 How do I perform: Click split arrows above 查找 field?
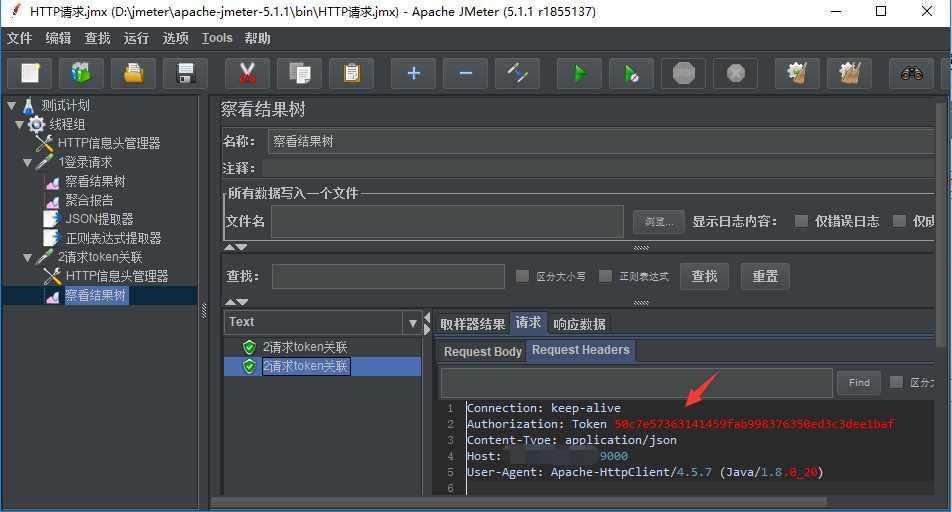click(236, 247)
